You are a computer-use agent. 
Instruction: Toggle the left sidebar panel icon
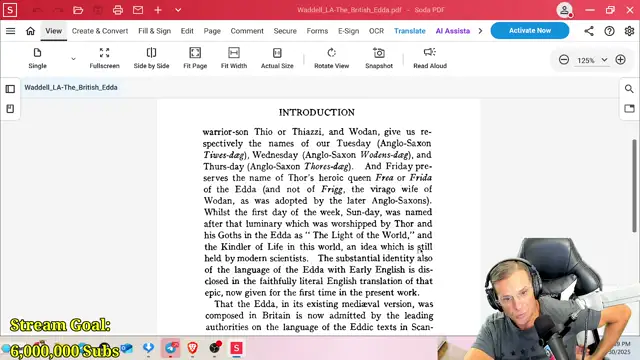[x=10, y=89]
